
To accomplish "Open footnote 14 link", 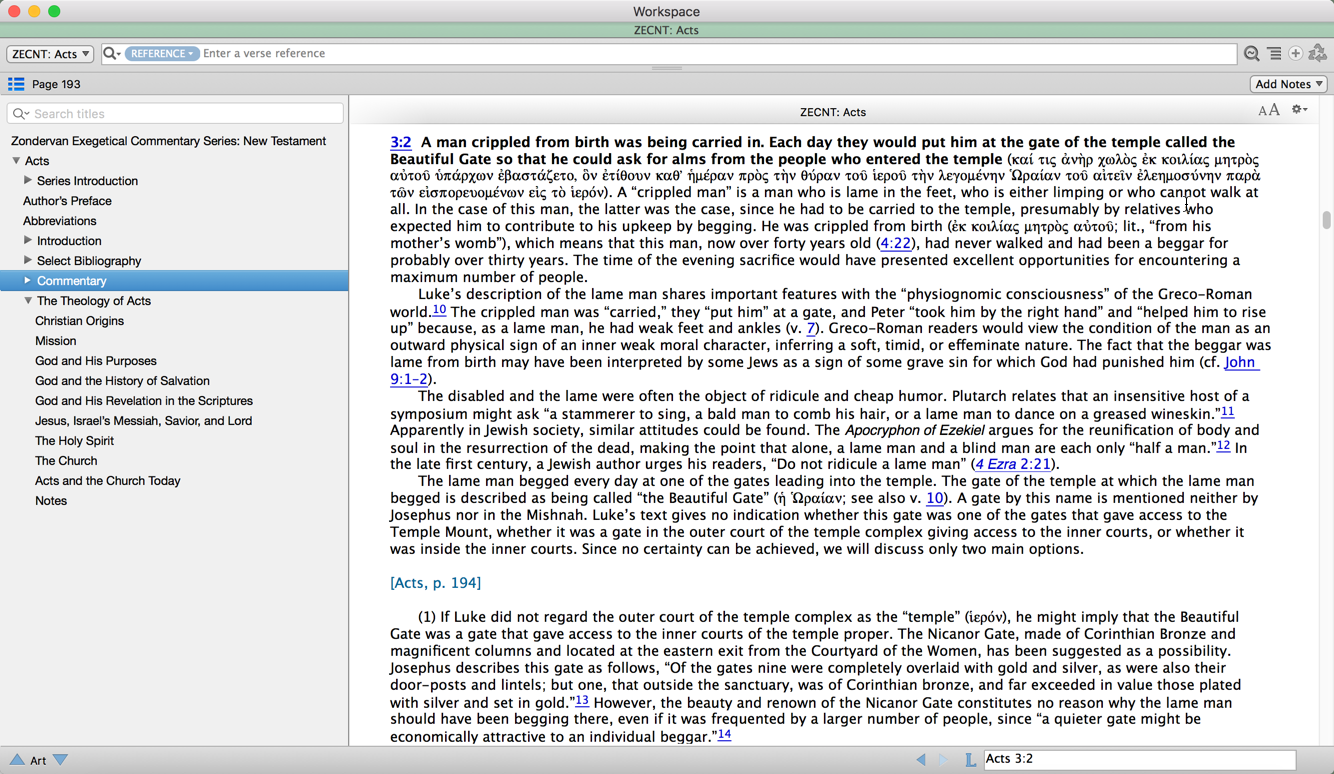I will pyautogui.click(x=724, y=734).
